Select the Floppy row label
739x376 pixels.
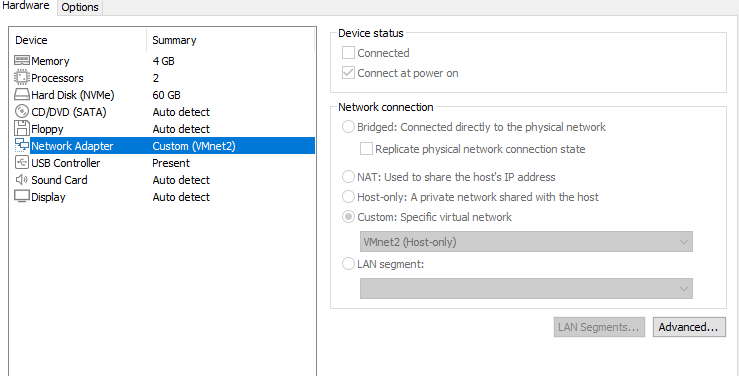click(47, 129)
